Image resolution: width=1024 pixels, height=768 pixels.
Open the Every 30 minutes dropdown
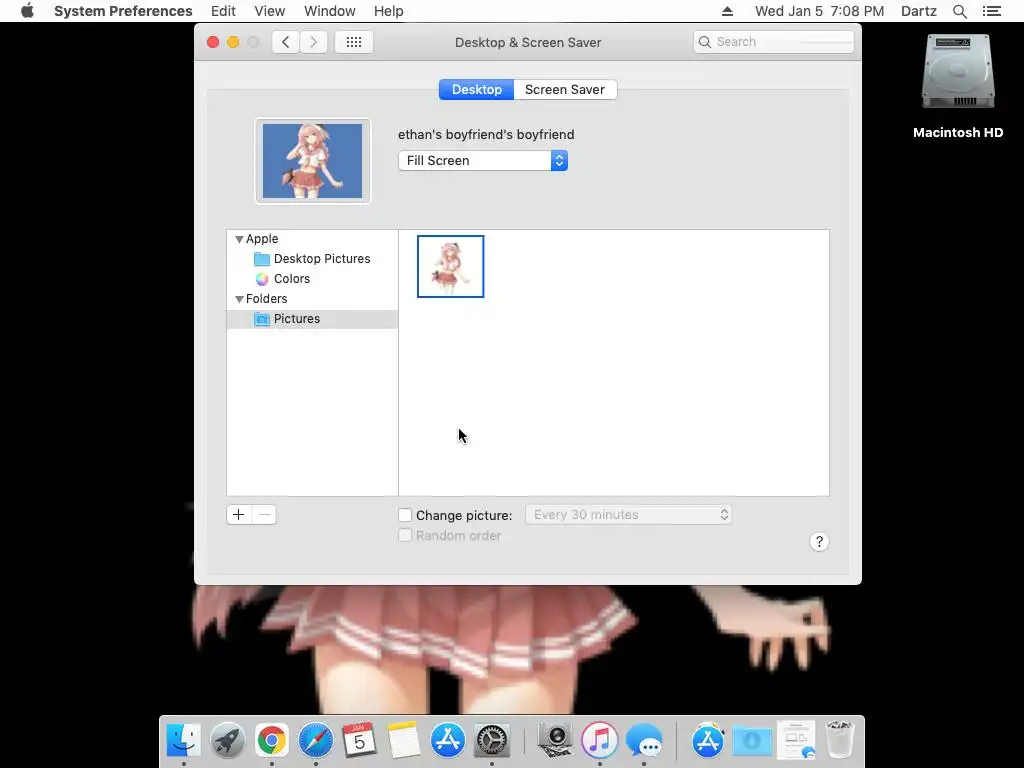click(628, 515)
